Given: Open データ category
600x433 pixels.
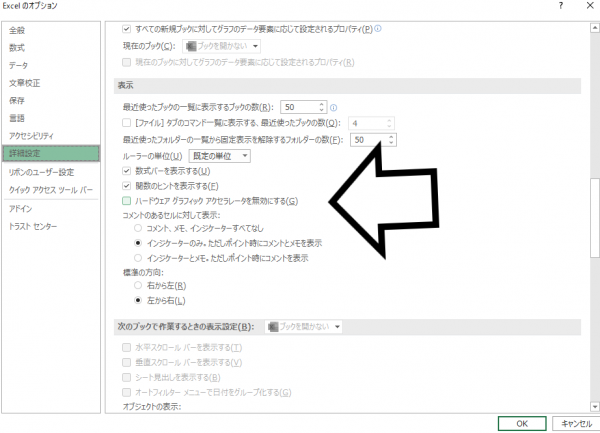Looking at the screenshot, I should [51, 65].
